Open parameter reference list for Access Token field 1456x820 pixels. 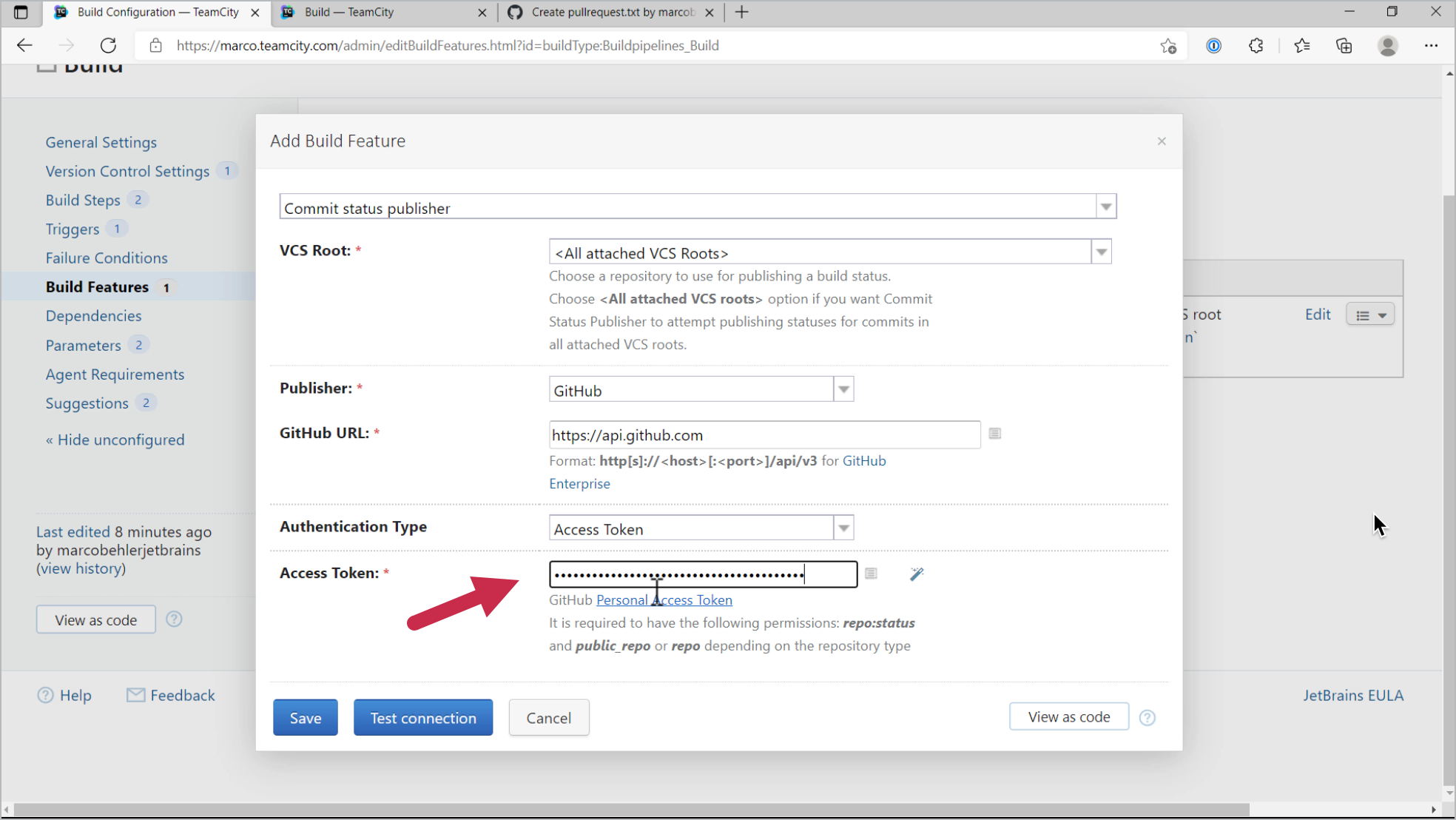[x=871, y=574]
